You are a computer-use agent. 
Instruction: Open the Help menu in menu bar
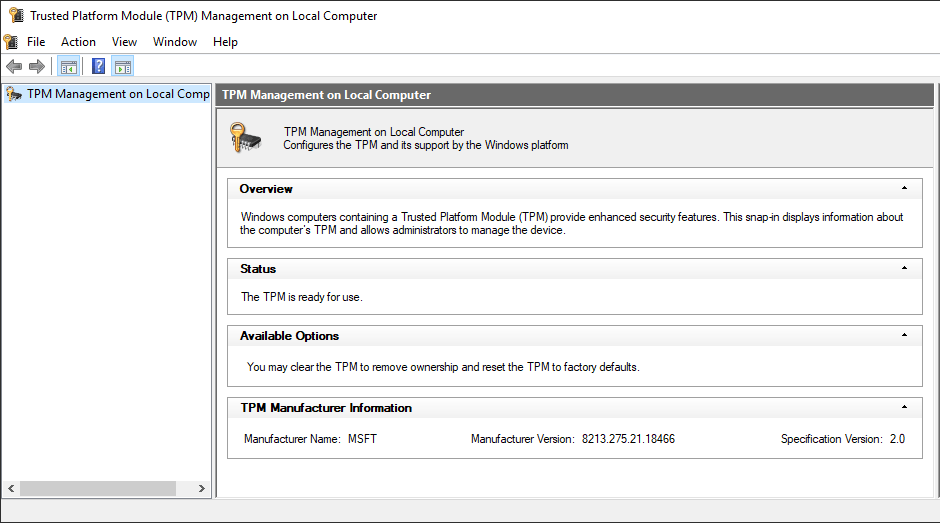tap(225, 42)
